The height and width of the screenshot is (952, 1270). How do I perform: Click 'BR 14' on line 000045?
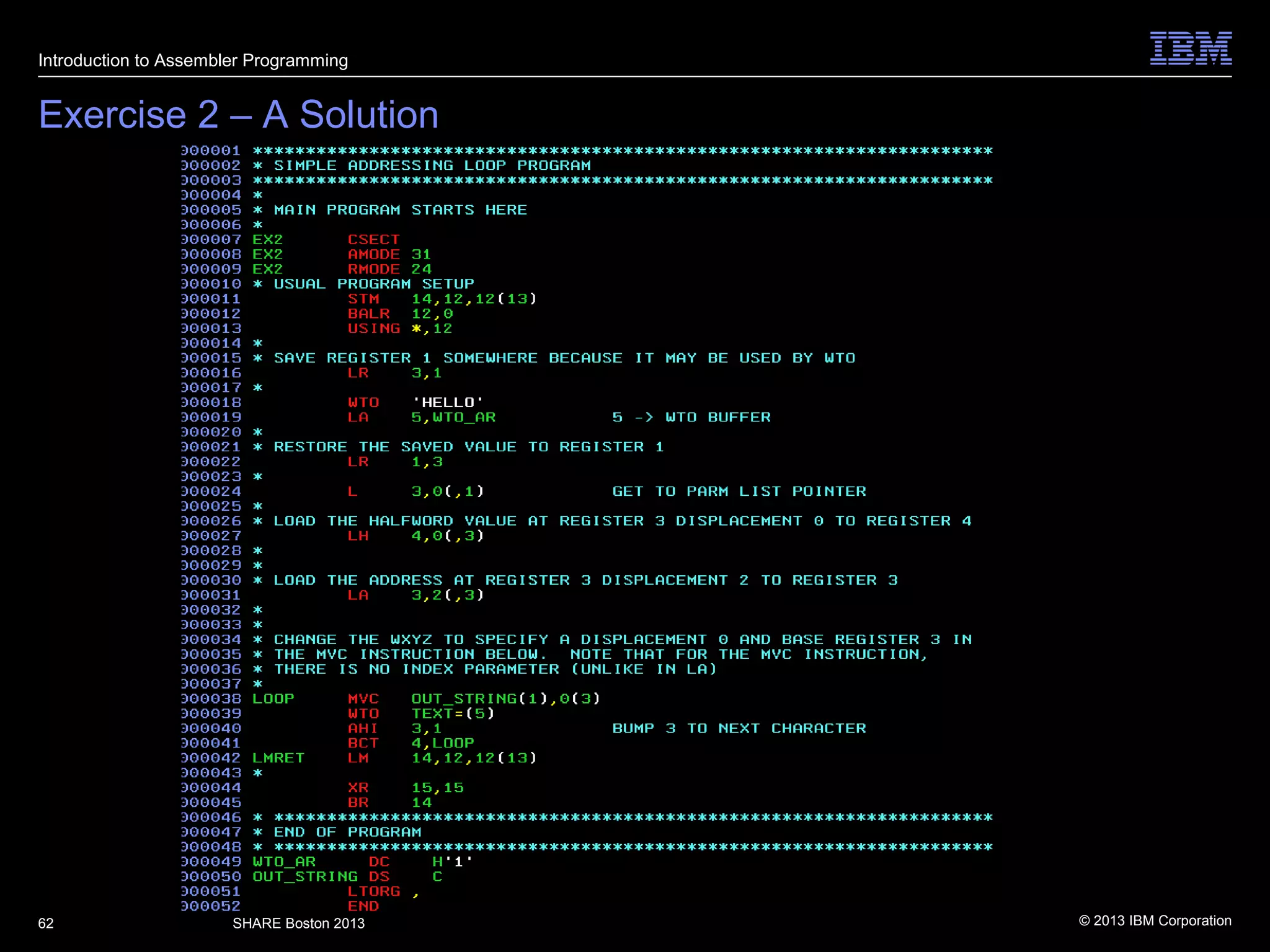click(389, 803)
